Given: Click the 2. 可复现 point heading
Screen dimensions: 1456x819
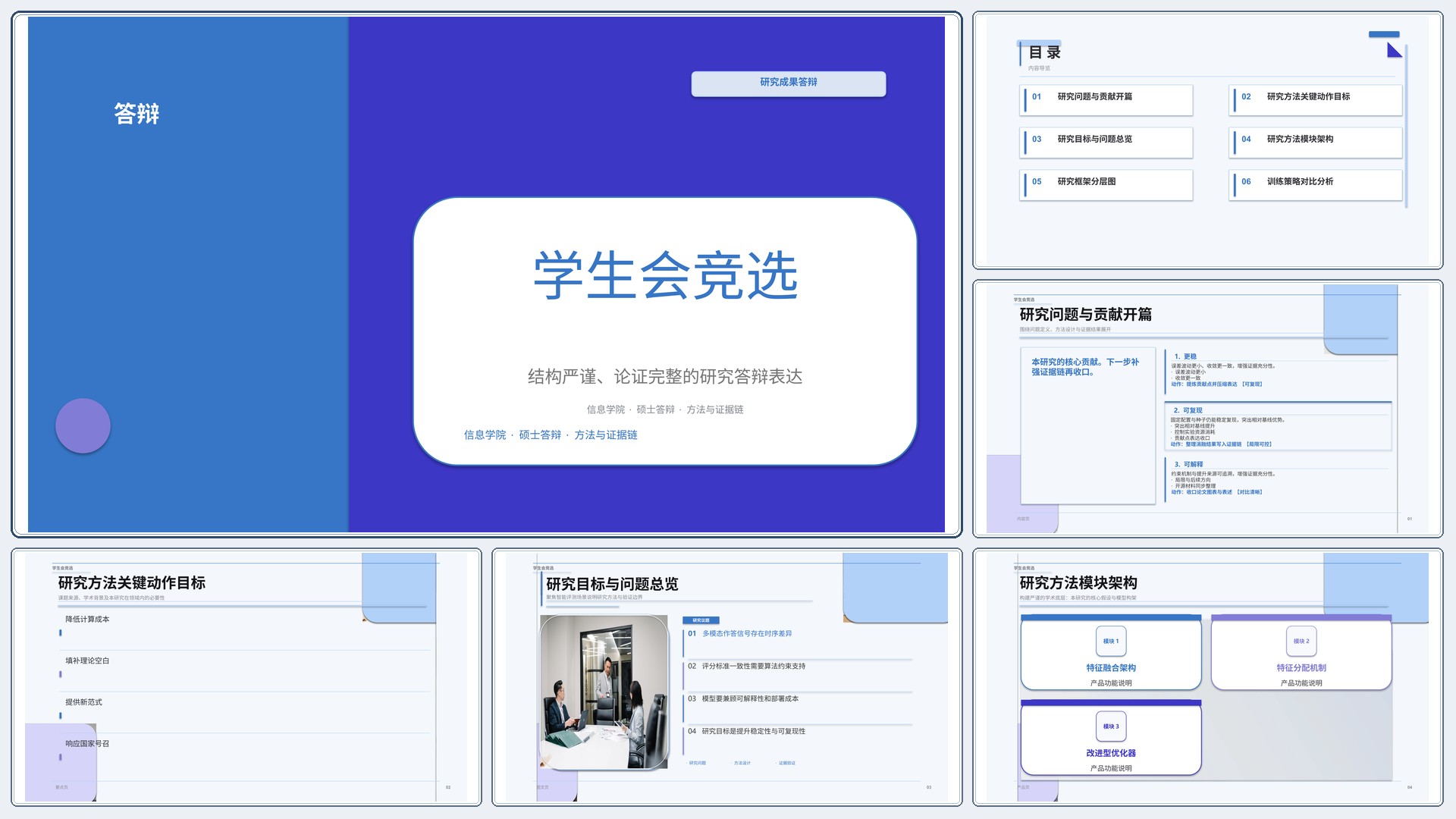Looking at the screenshot, I should 1188,410.
